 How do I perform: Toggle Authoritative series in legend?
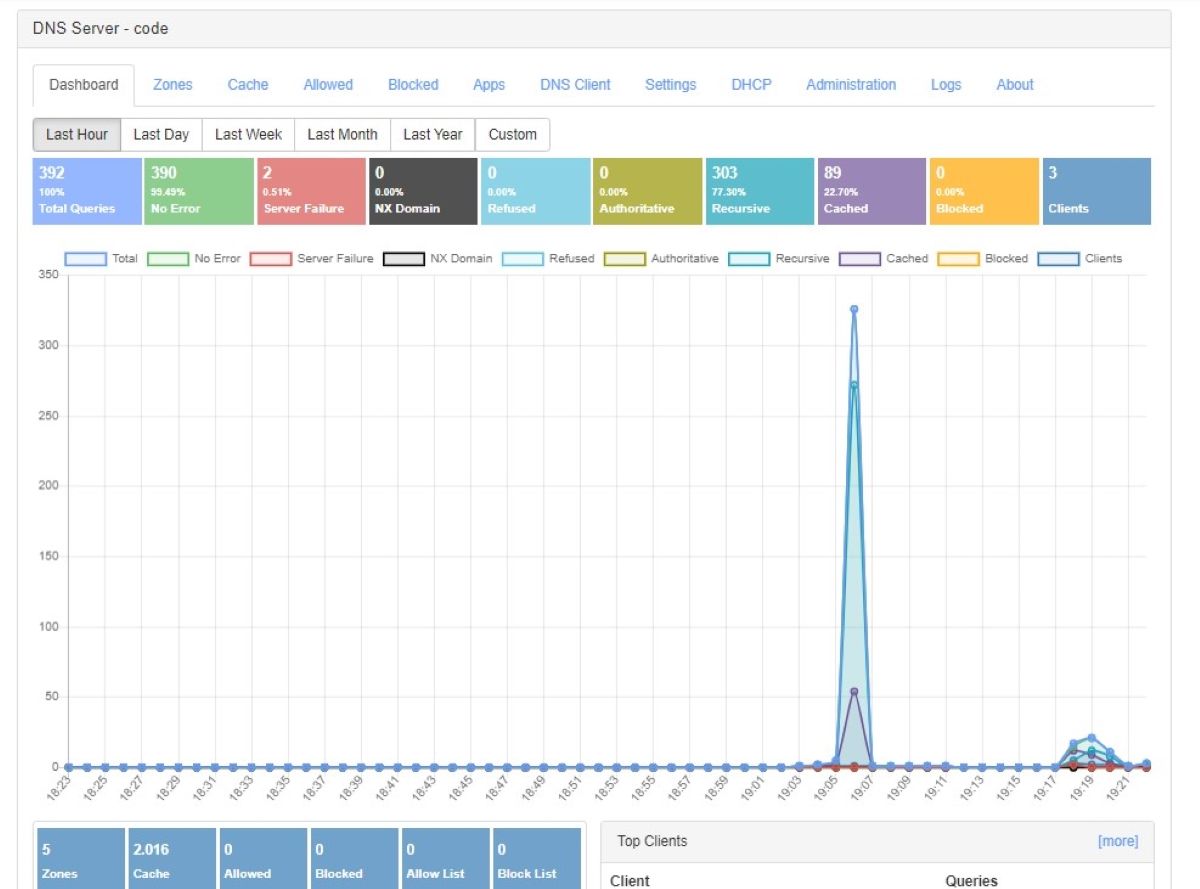(x=661, y=259)
